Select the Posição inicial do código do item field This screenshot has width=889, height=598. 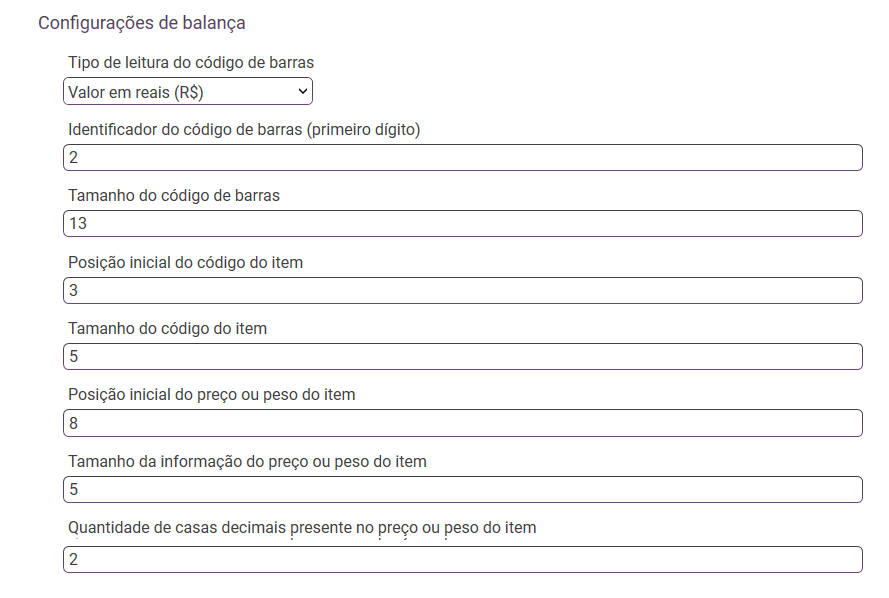(462, 291)
